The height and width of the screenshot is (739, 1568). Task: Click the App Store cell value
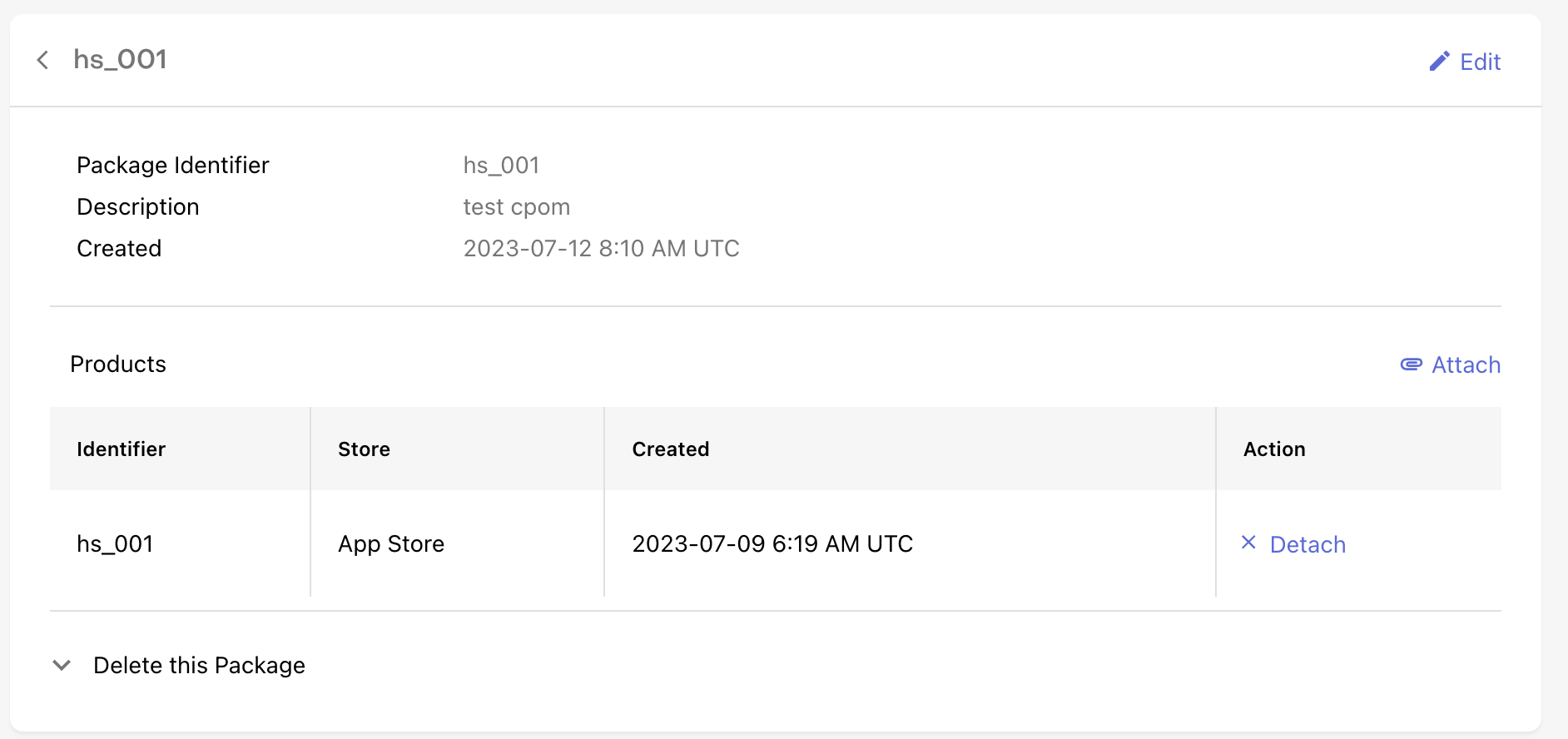390,543
